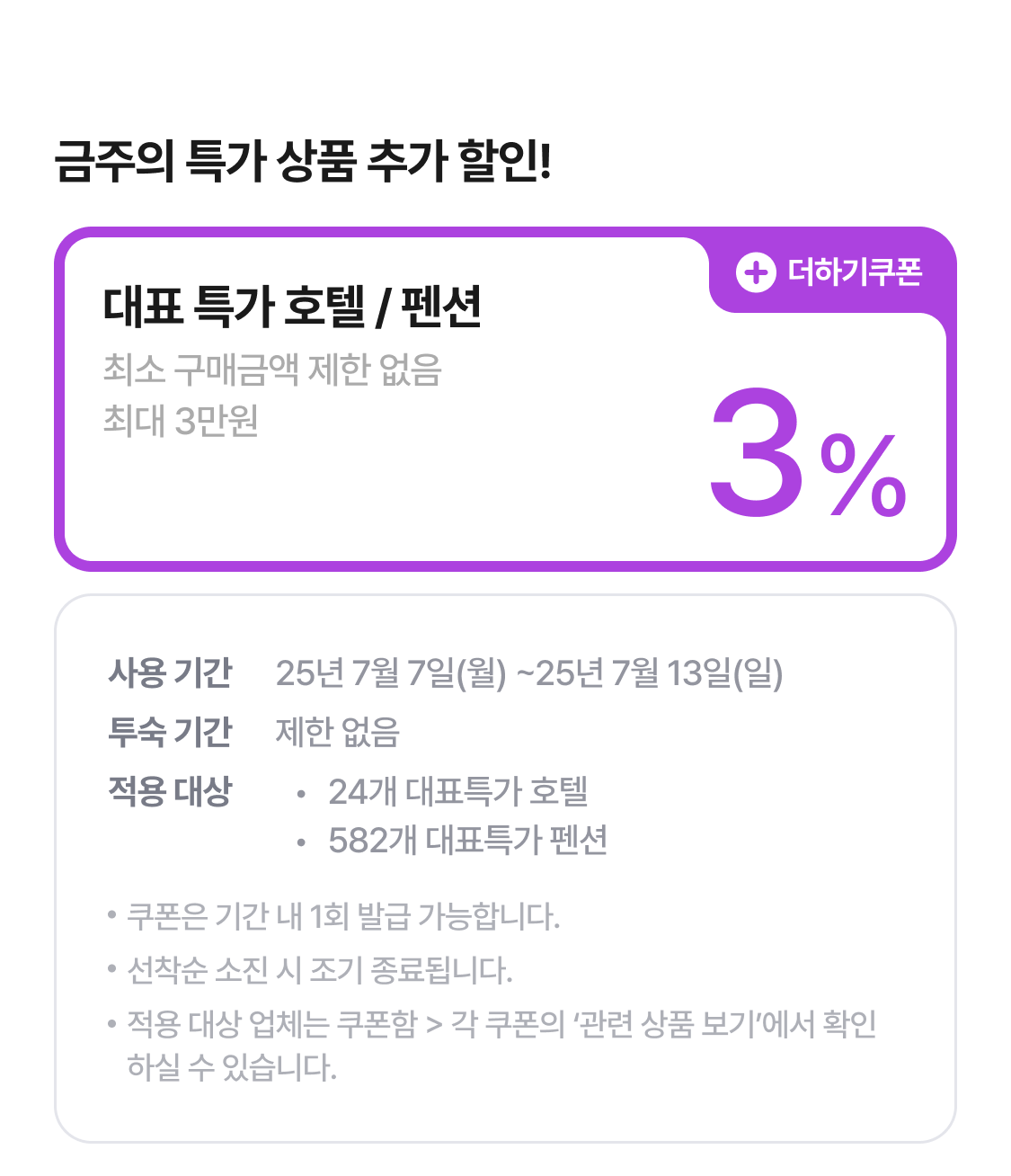Click the purple coupon card border
Screen dimensions: 1011x1176
tap(59, 405)
